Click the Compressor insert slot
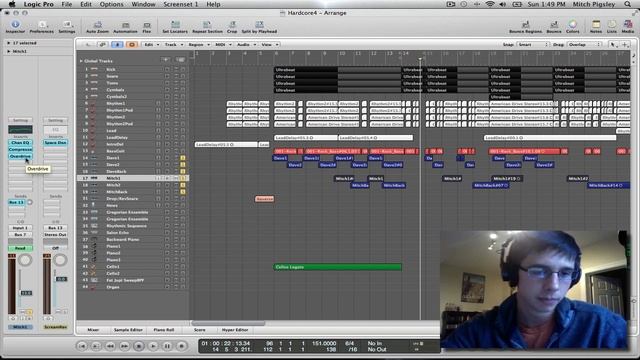This screenshot has height=360, width=640. 20,149
